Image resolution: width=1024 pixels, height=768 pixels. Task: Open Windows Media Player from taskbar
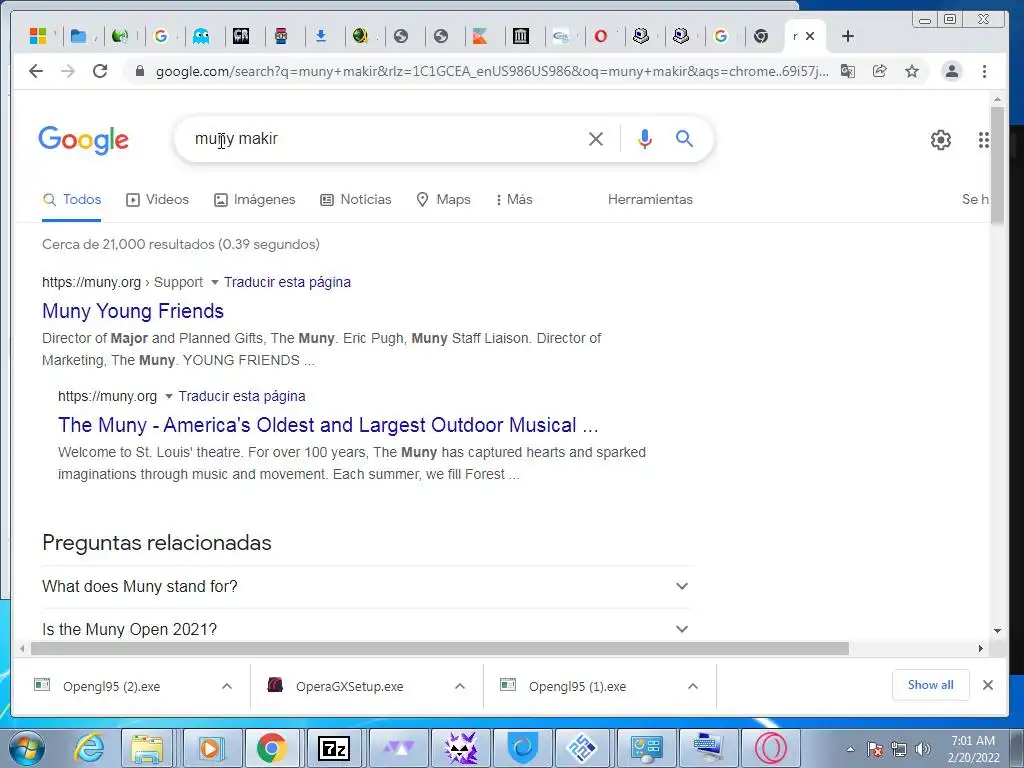click(x=210, y=748)
